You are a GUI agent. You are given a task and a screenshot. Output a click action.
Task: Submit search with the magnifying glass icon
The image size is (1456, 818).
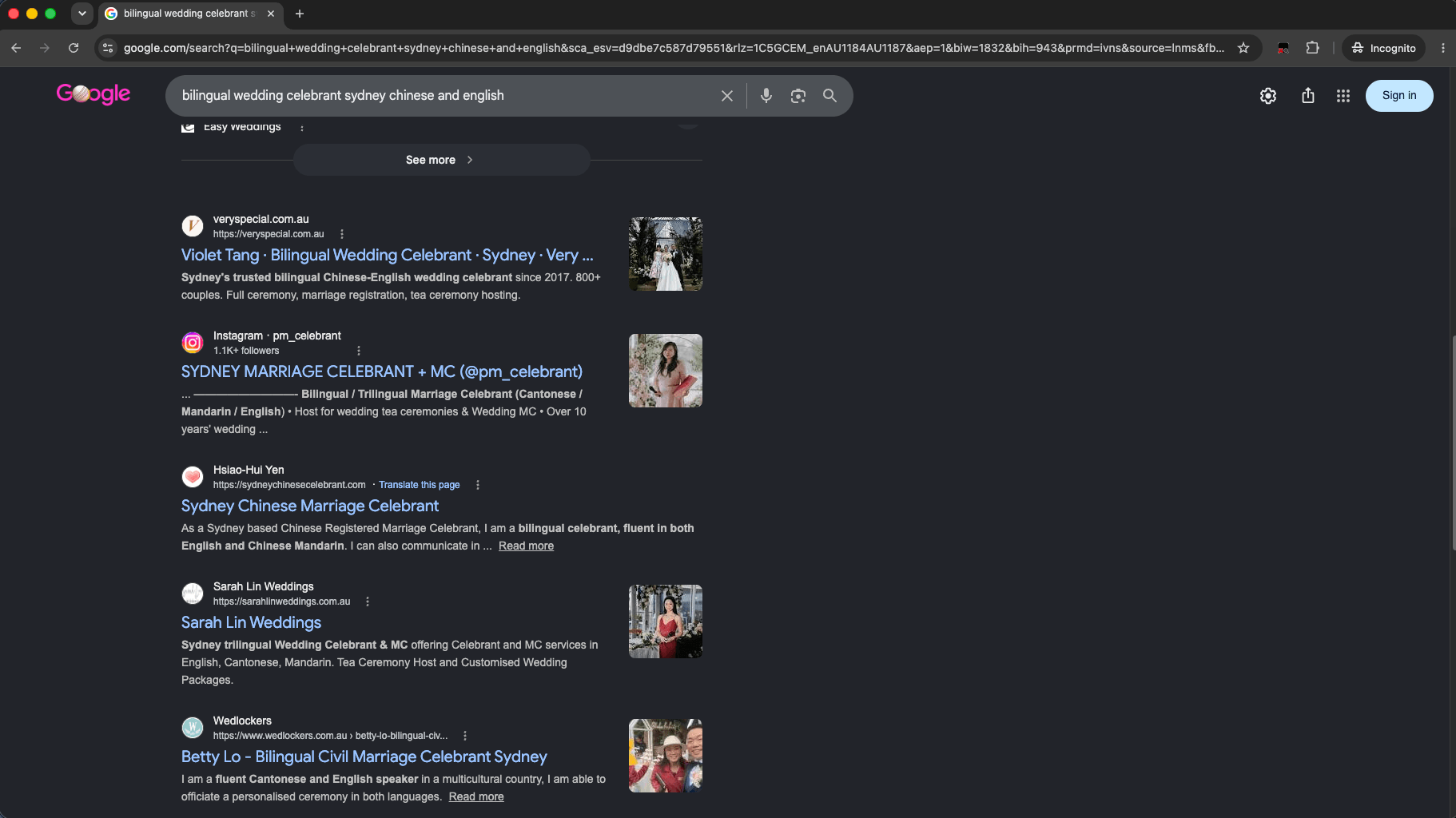click(x=830, y=96)
